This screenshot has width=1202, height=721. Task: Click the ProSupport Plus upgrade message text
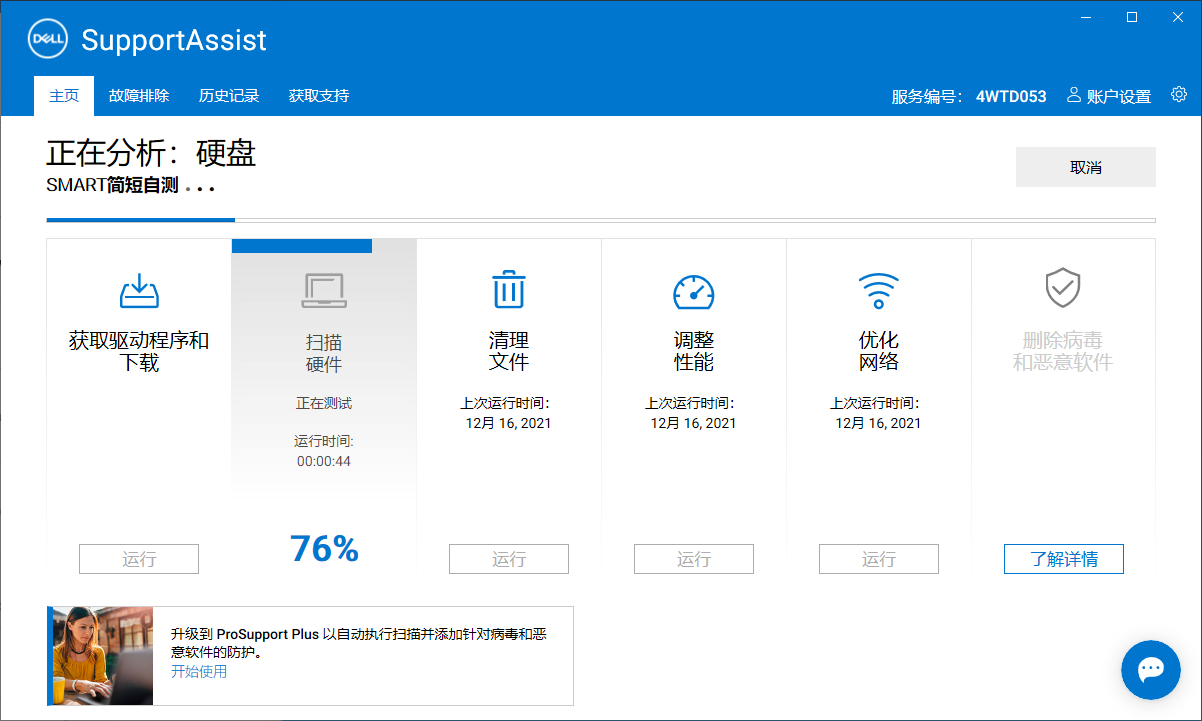point(359,643)
